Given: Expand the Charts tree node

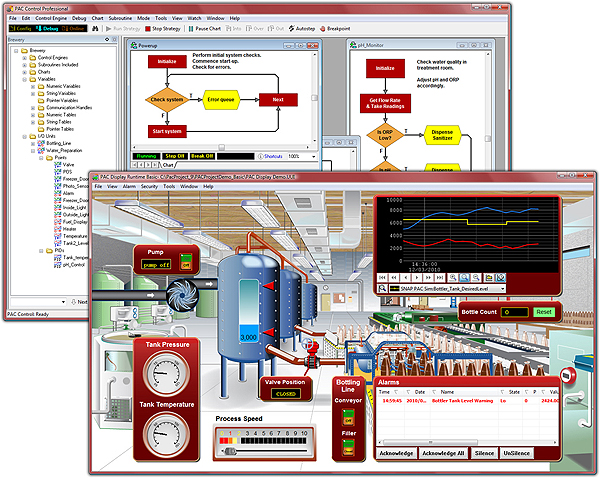Looking at the screenshot, I should [x=24, y=72].
